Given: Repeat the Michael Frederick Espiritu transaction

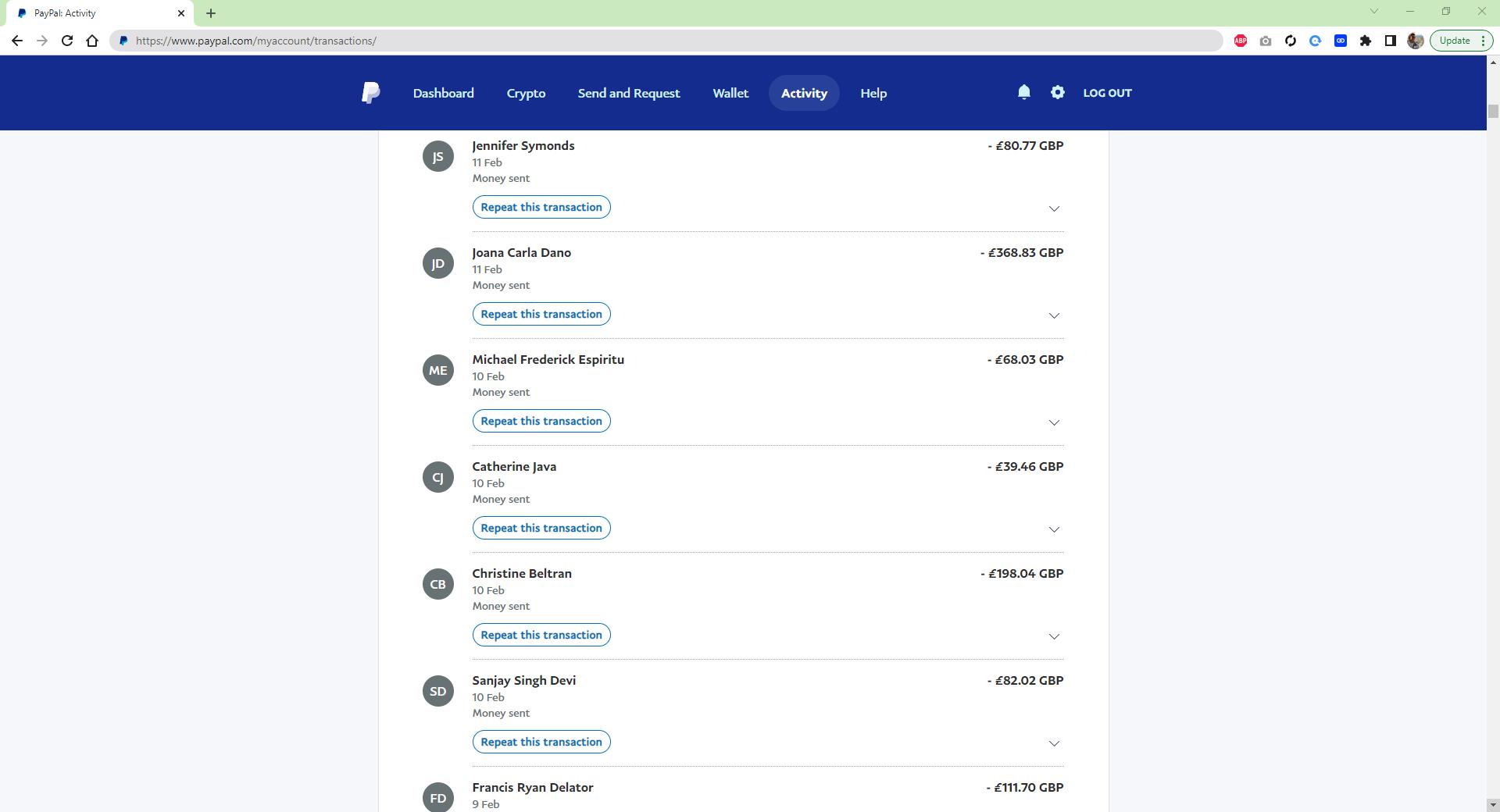Looking at the screenshot, I should pyautogui.click(x=541, y=421).
